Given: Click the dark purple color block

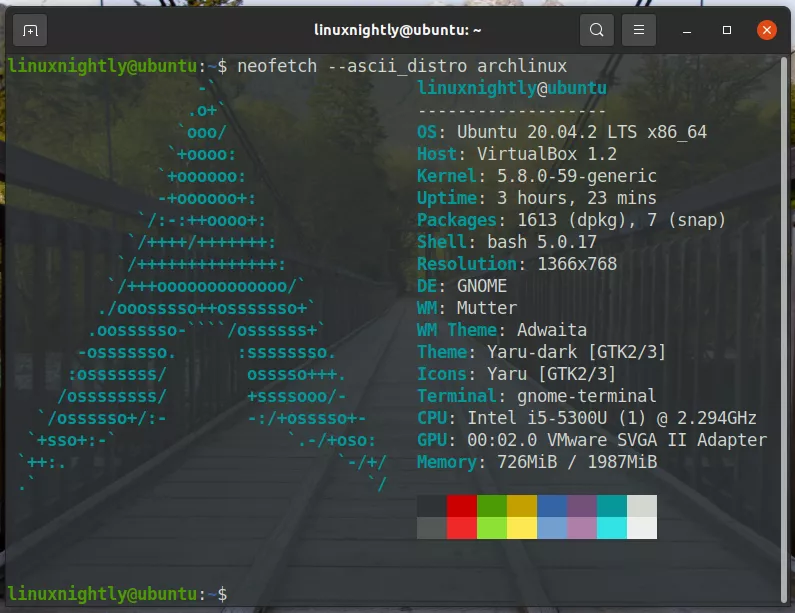Looking at the screenshot, I should pos(582,506).
